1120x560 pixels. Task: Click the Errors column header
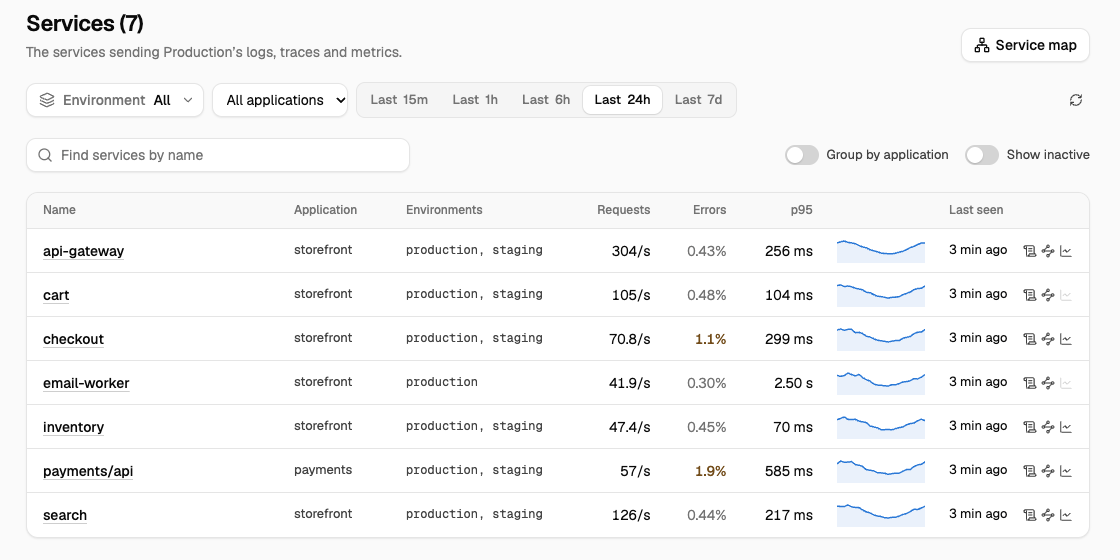[709, 210]
